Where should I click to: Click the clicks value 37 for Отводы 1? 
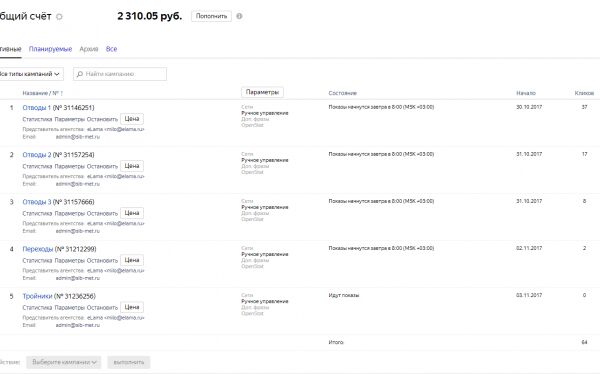point(584,107)
